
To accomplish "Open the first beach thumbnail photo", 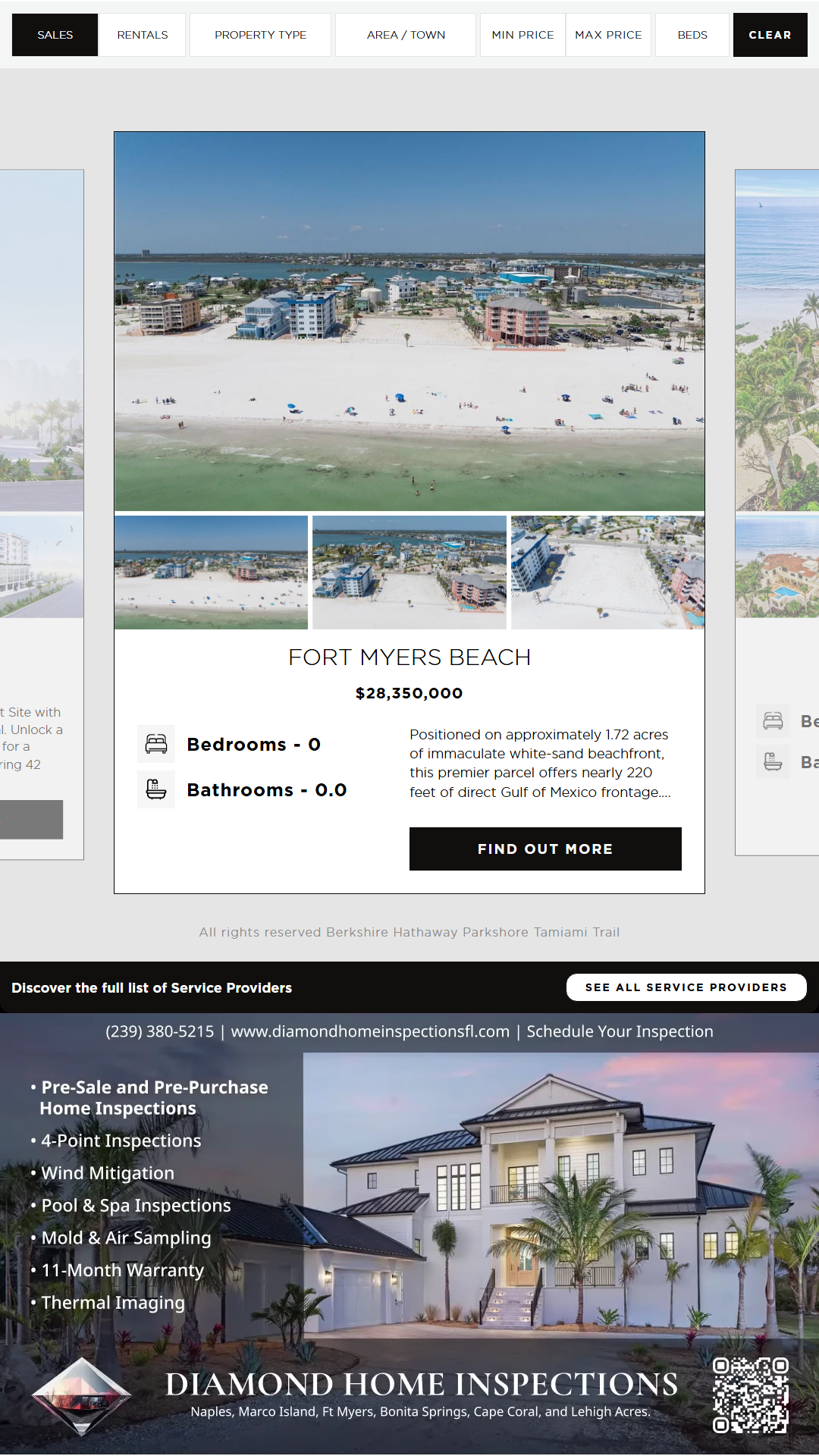I will 212,573.
